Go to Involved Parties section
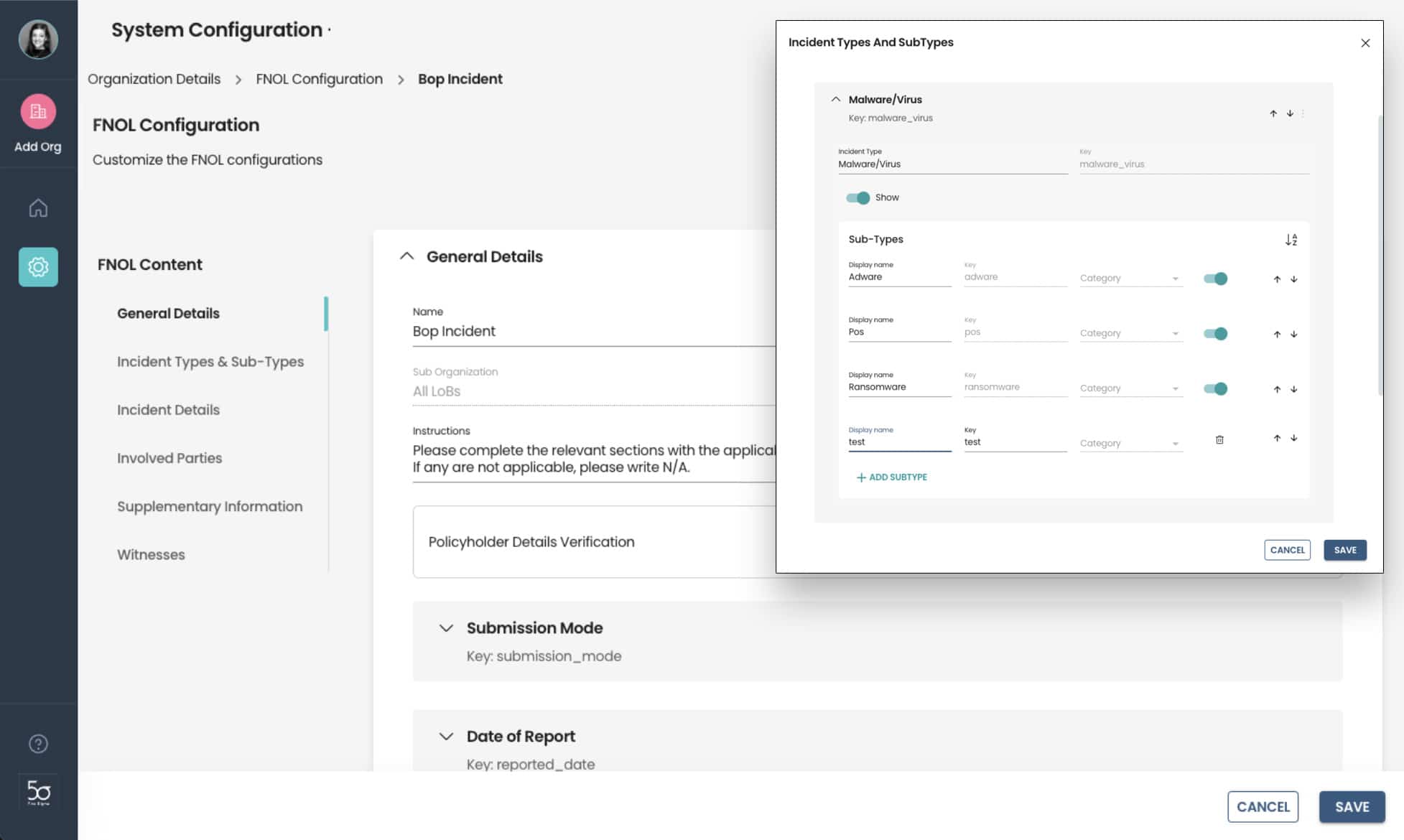 coord(169,458)
